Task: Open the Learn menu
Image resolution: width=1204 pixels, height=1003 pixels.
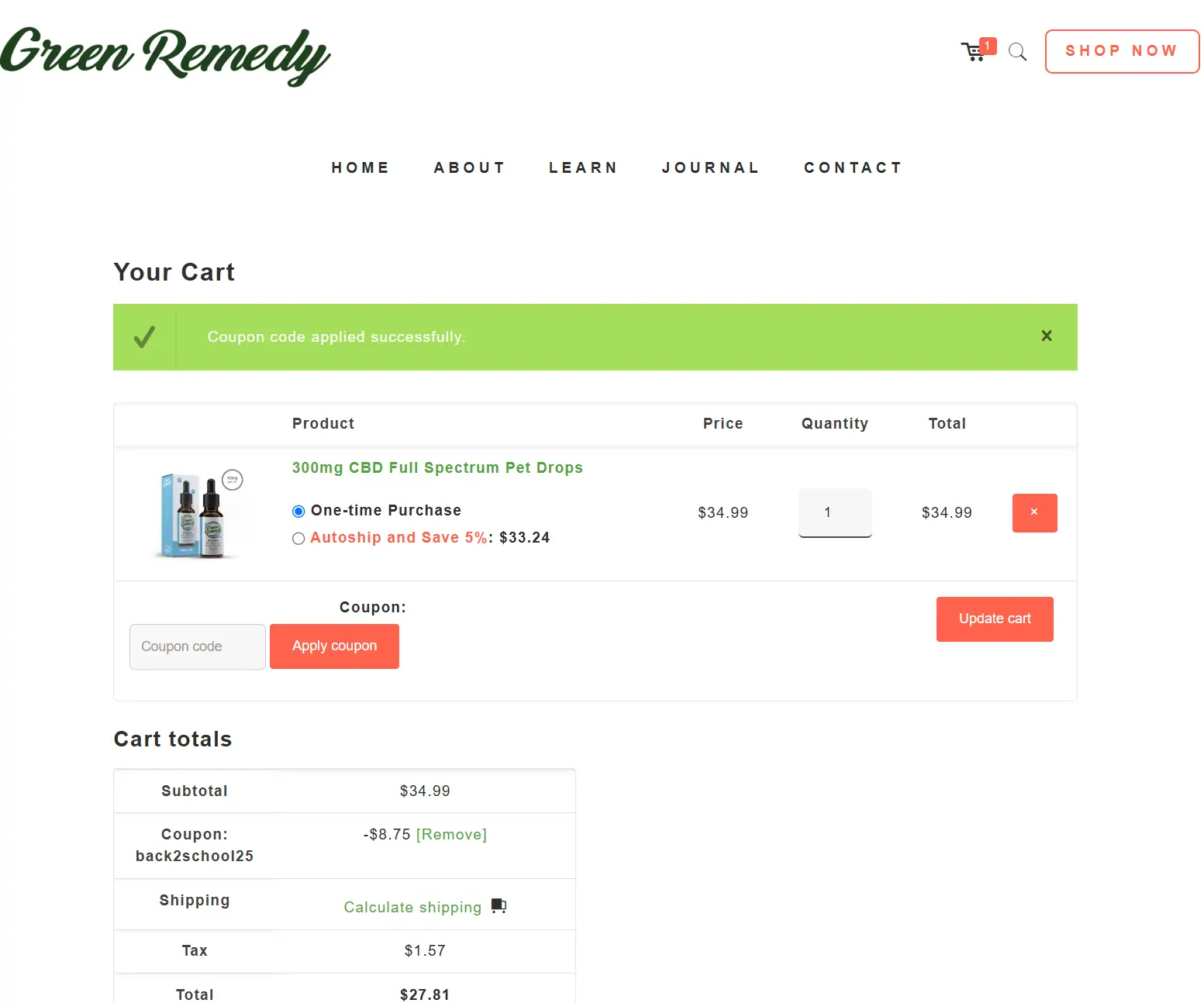Action: pyautogui.click(x=583, y=167)
